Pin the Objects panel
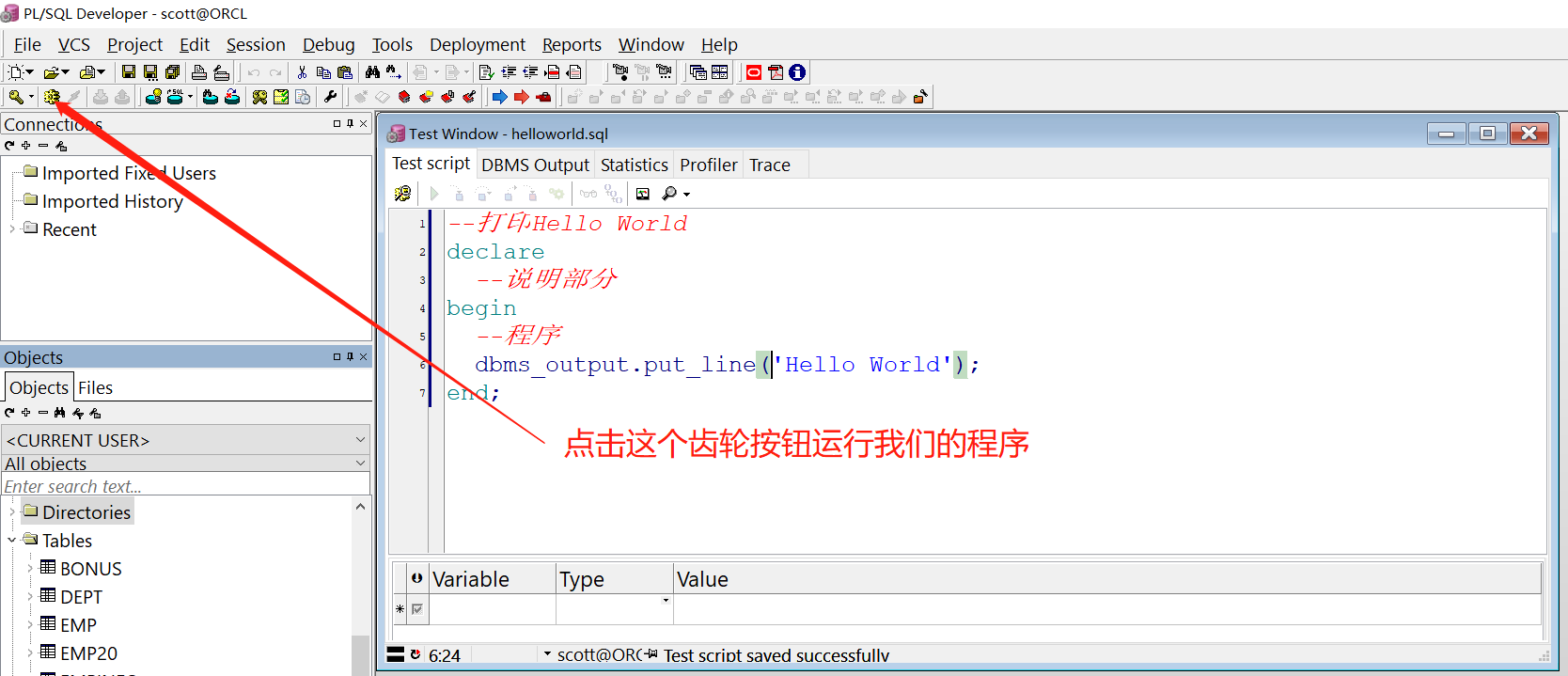Viewport: 1568px width, 676px height. click(x=350, y=356)
